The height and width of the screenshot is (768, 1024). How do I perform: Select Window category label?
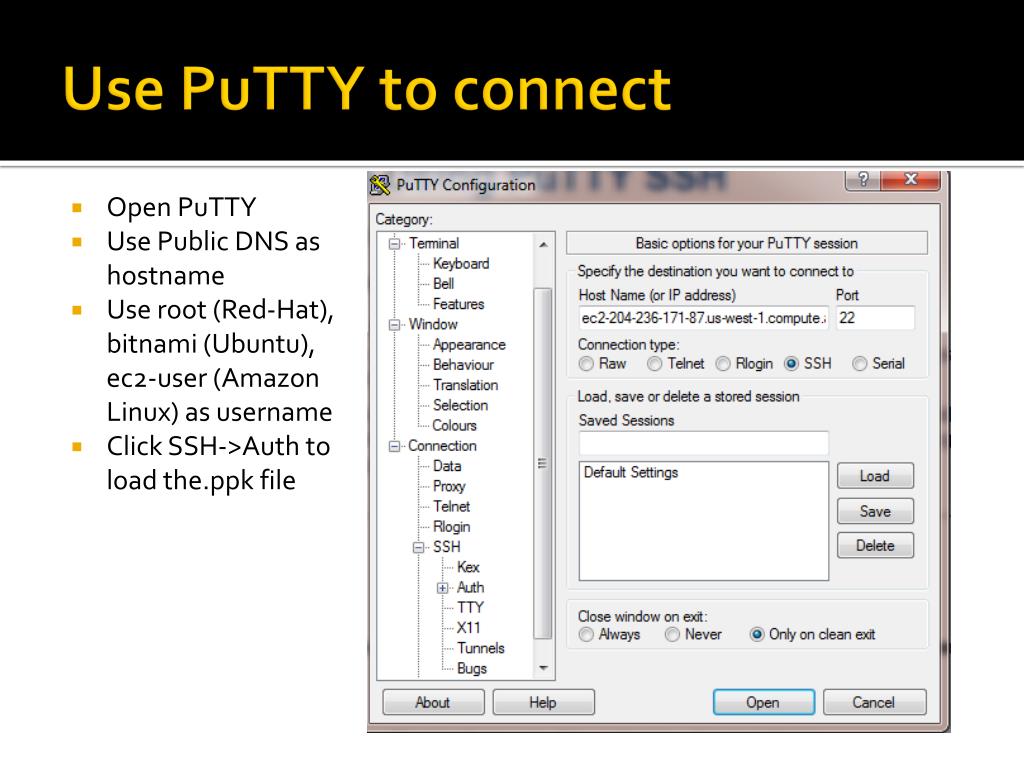[x=433, y=325]
